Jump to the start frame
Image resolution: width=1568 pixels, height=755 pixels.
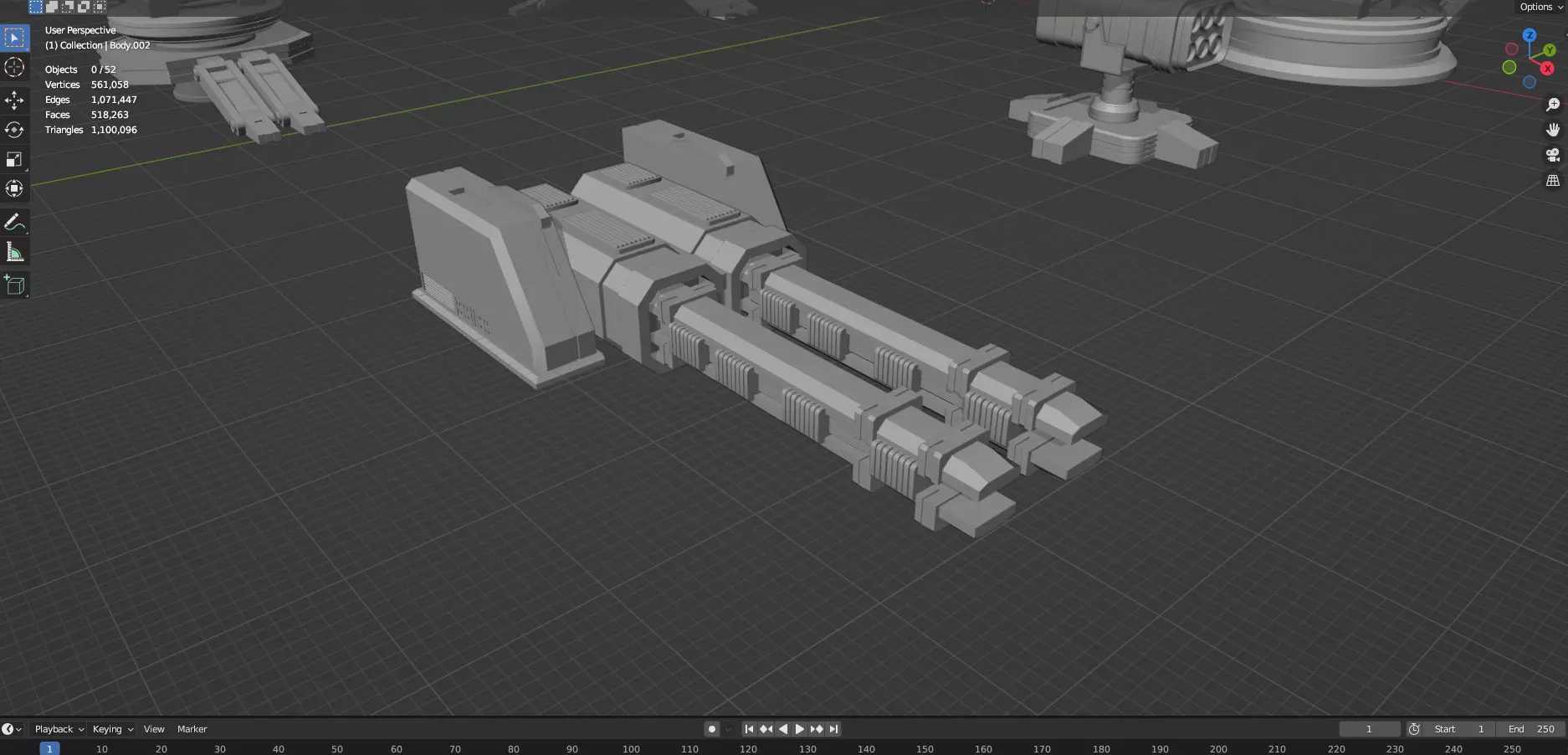point(749,729)
